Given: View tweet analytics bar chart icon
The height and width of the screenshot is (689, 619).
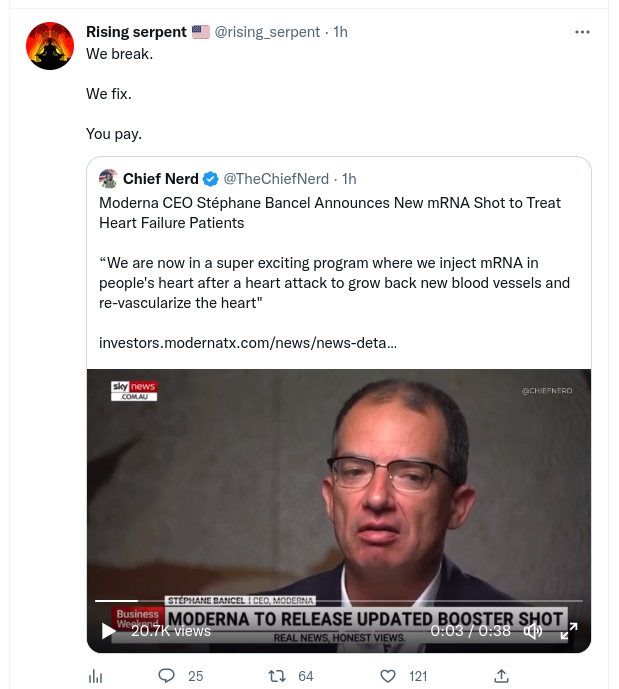Looking at the screenshot, I should click(x=96, y=676).
